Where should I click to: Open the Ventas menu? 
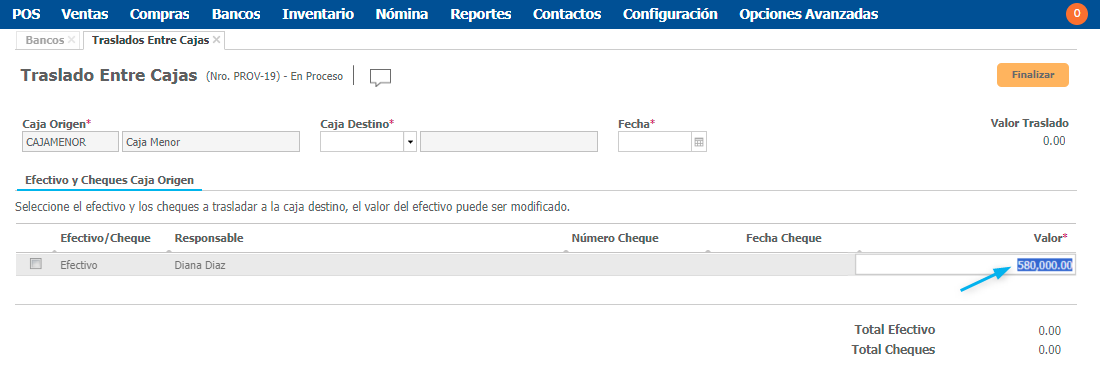(x=85, y=14)
